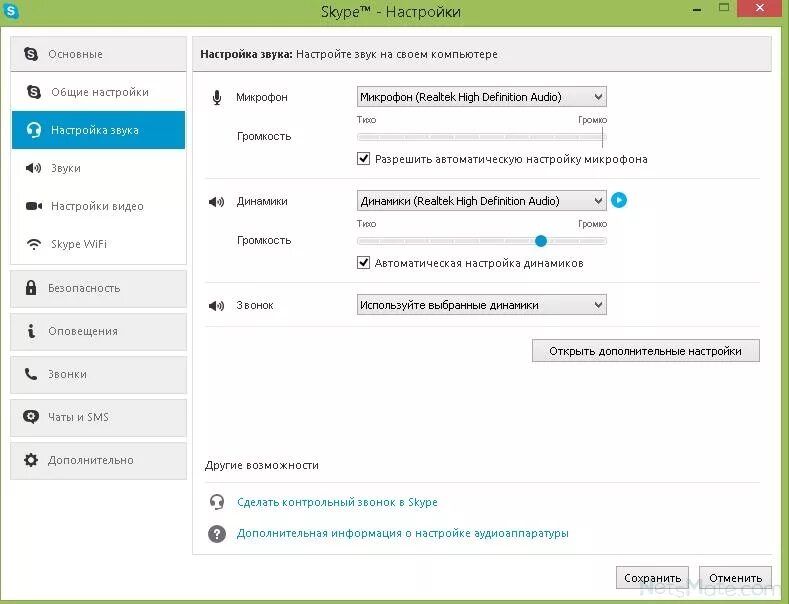Select Общие настройки in sidebar
This screenshot has width=789, height=604.
pyautogui.click(x=98, y=92)
